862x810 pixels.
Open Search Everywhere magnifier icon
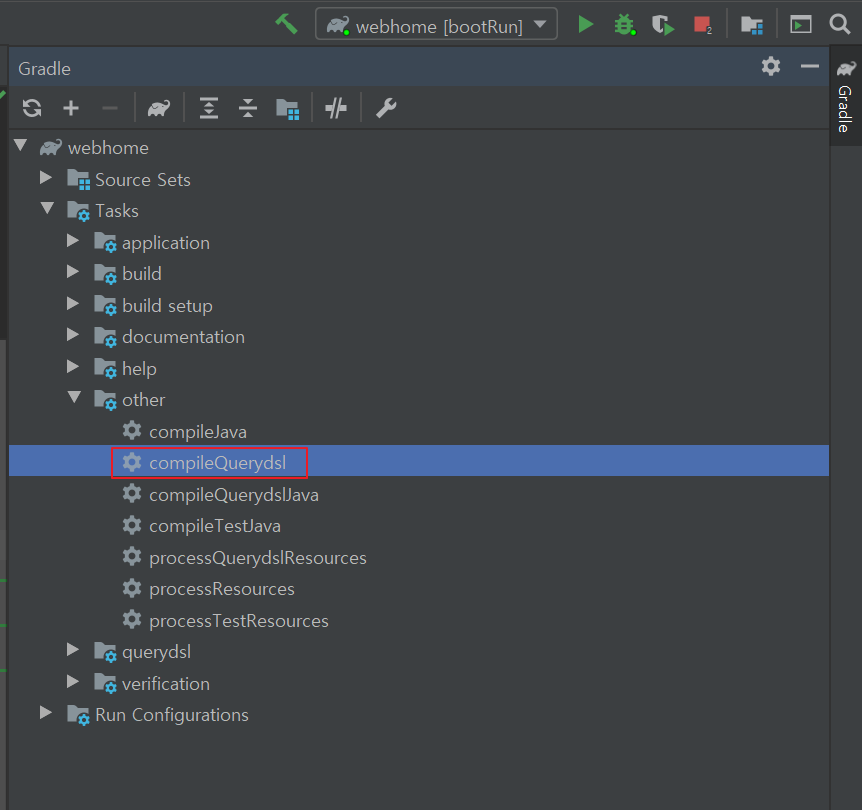(x=839, y=24)
